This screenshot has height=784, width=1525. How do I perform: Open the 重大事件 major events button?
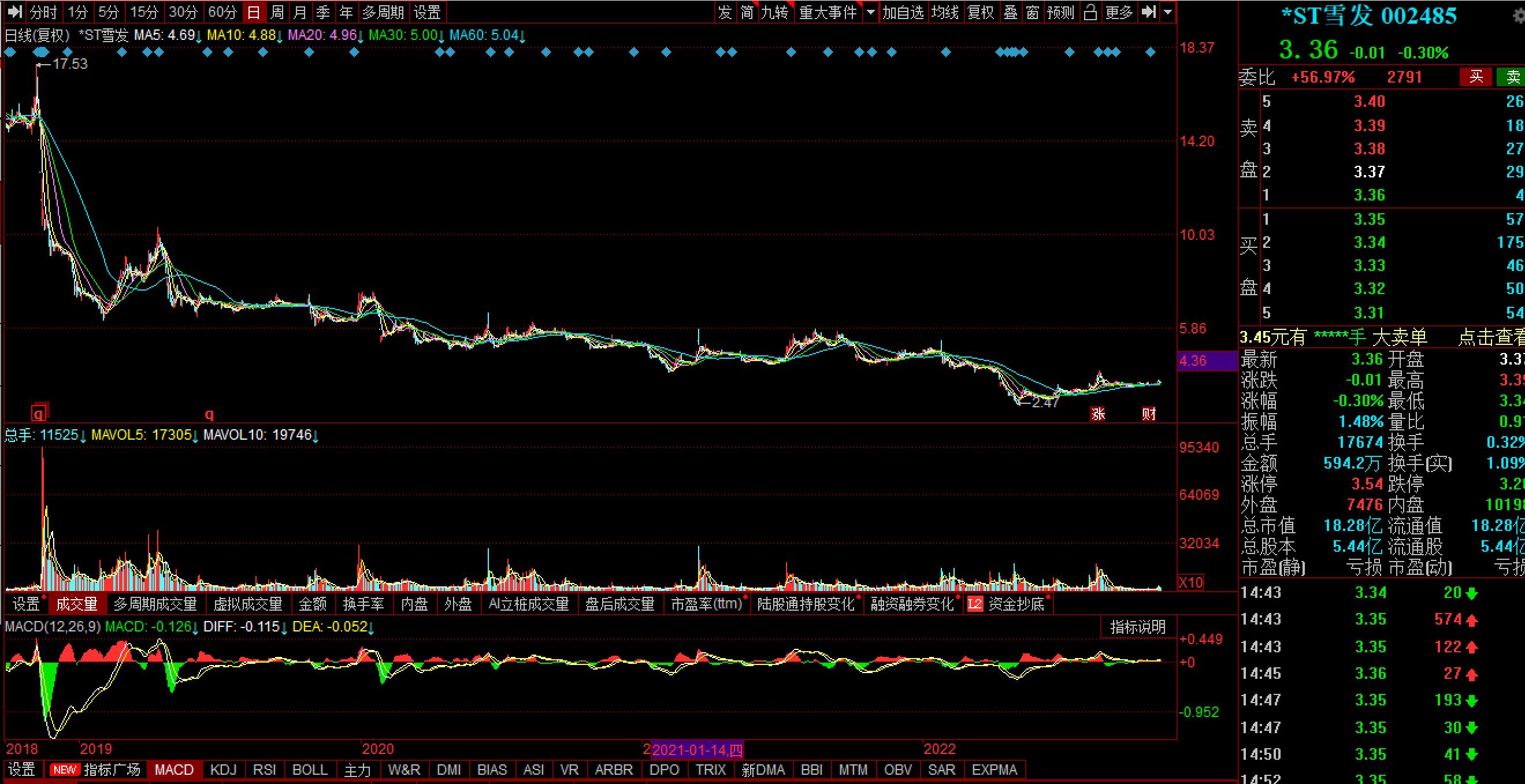[828, 12]
